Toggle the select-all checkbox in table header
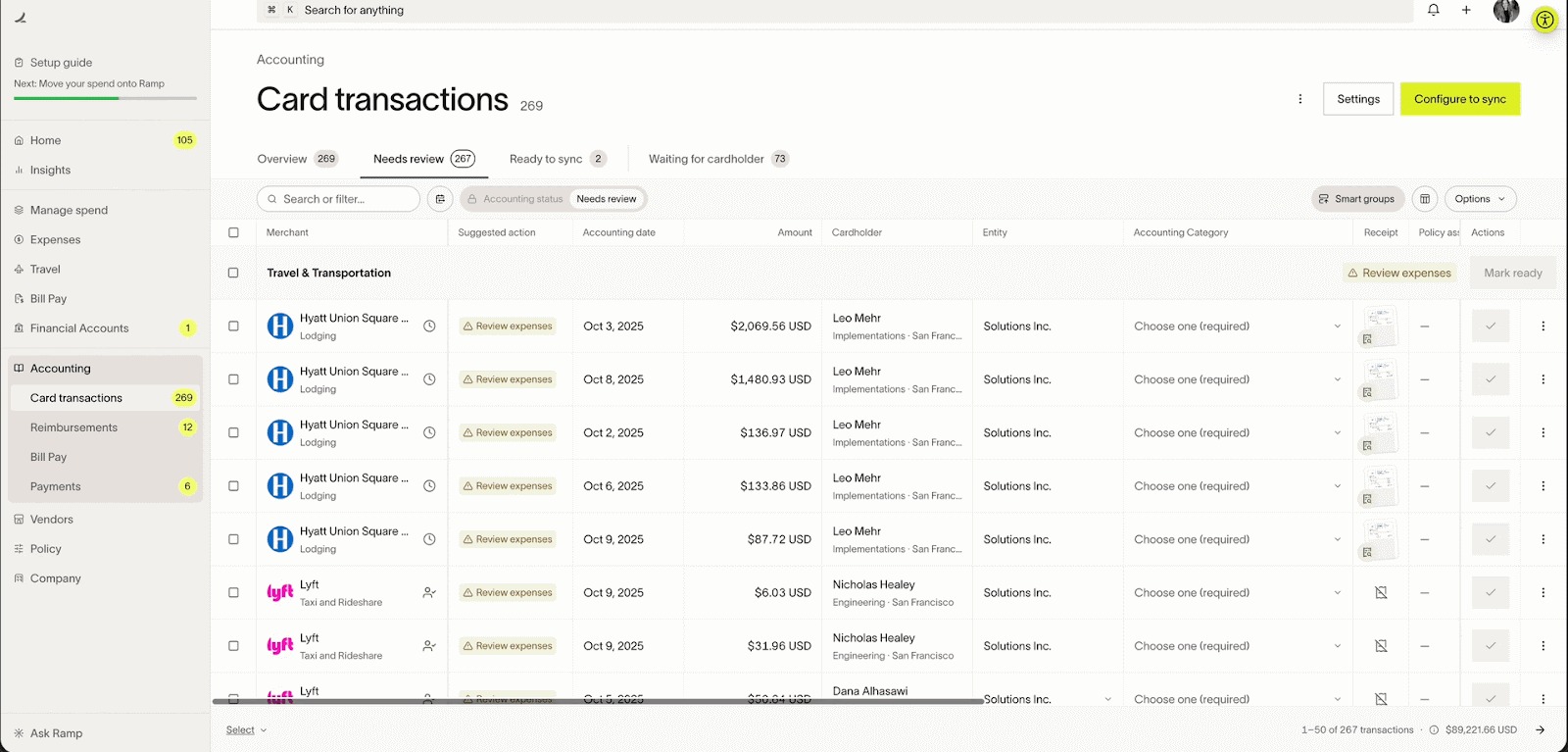 (233, 232)
